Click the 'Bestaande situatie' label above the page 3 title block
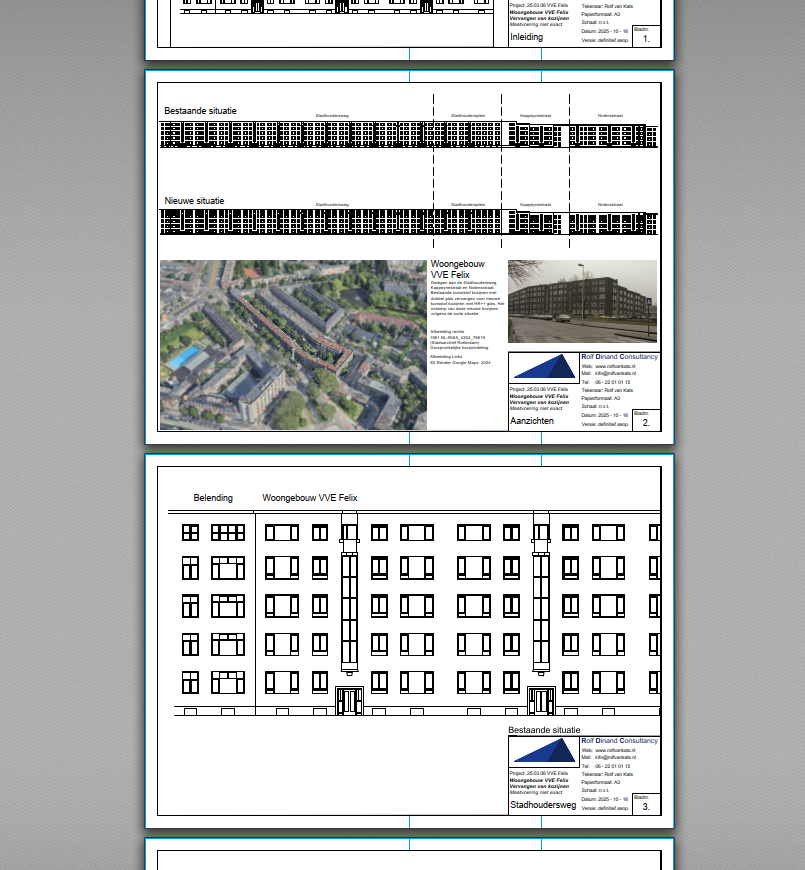This screenshot has height=870, width=805. (544, 730)
